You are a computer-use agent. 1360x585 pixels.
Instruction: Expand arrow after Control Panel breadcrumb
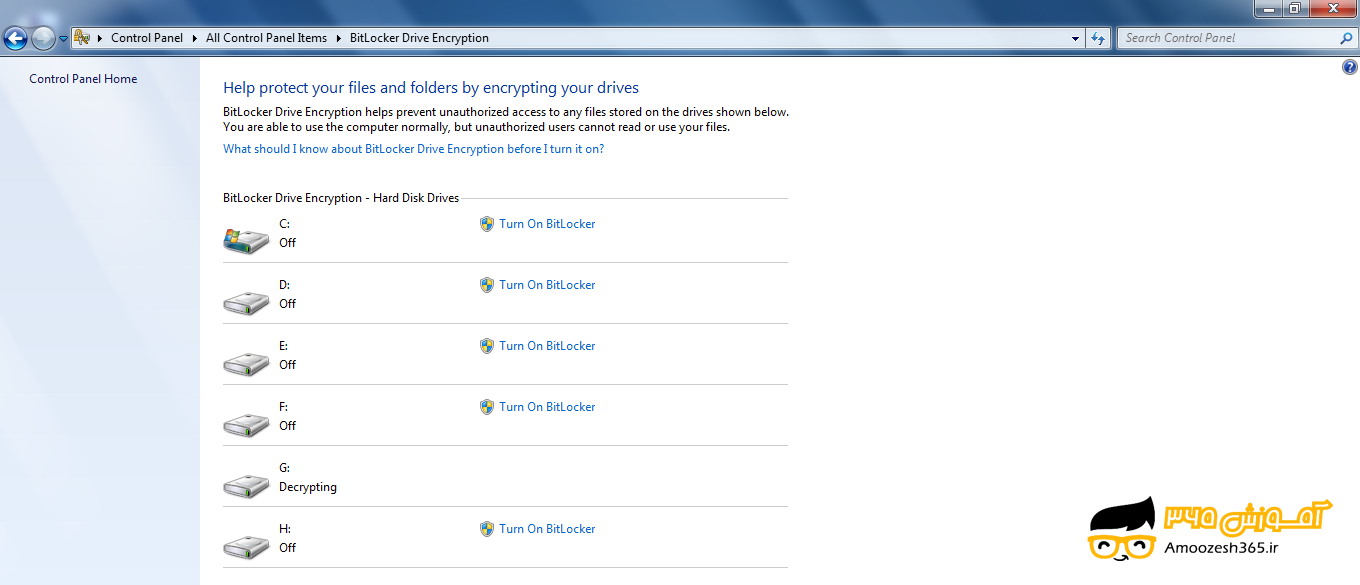tap(194, 38)
